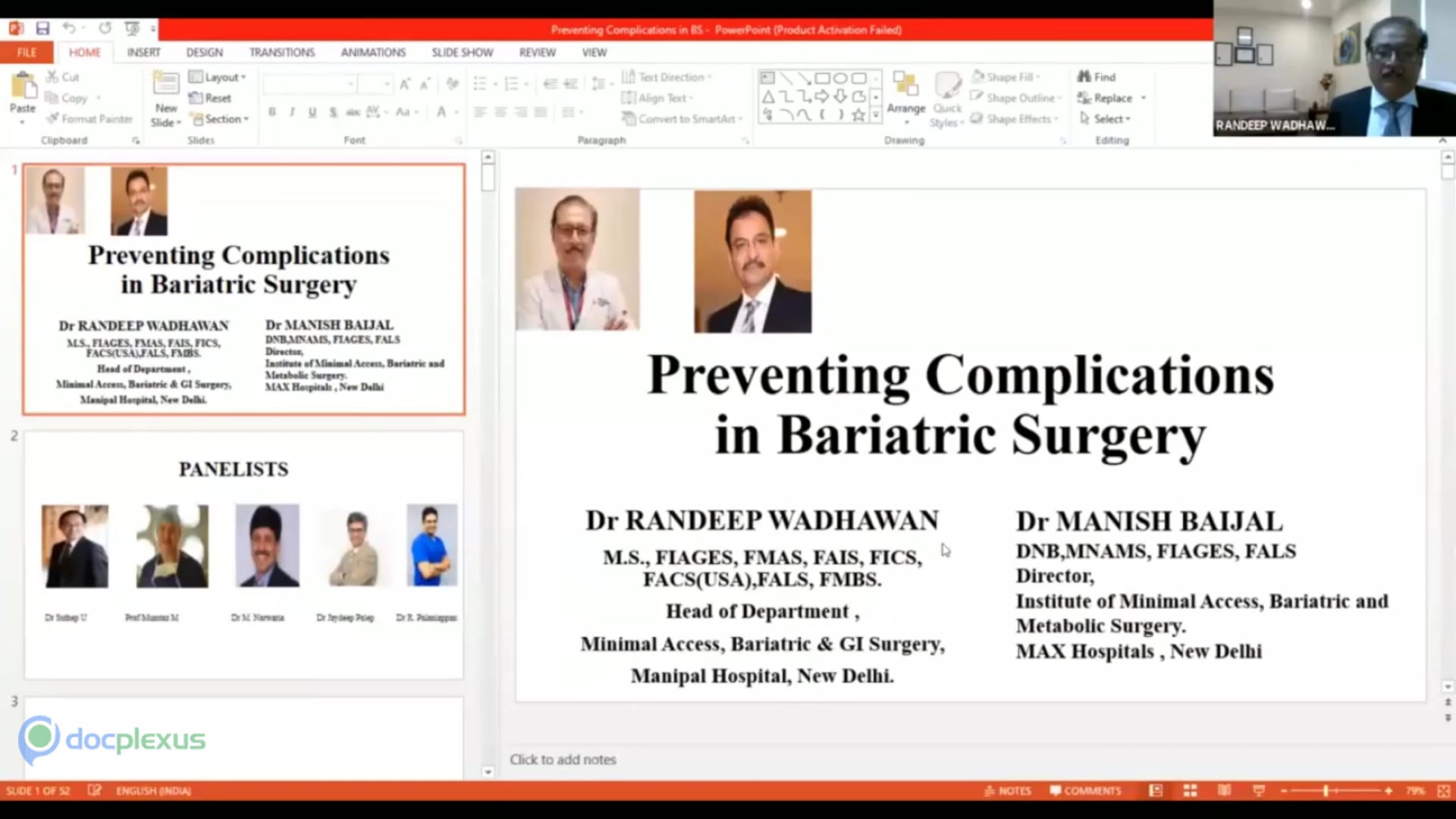
Task: Toggle the Notes pane
Action: click(x=1008, y=791)
